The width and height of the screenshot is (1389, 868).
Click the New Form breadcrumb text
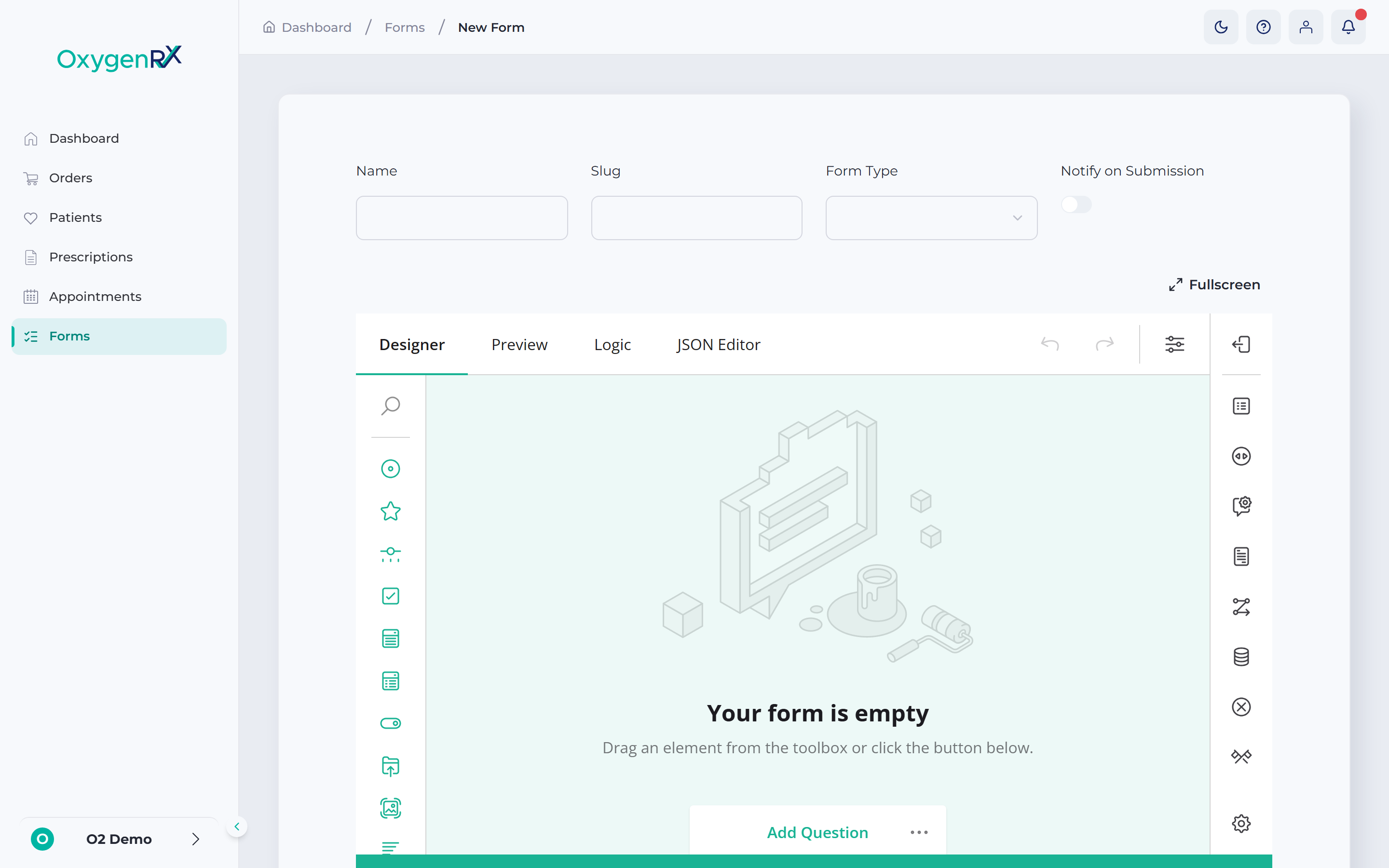[491, 27]
